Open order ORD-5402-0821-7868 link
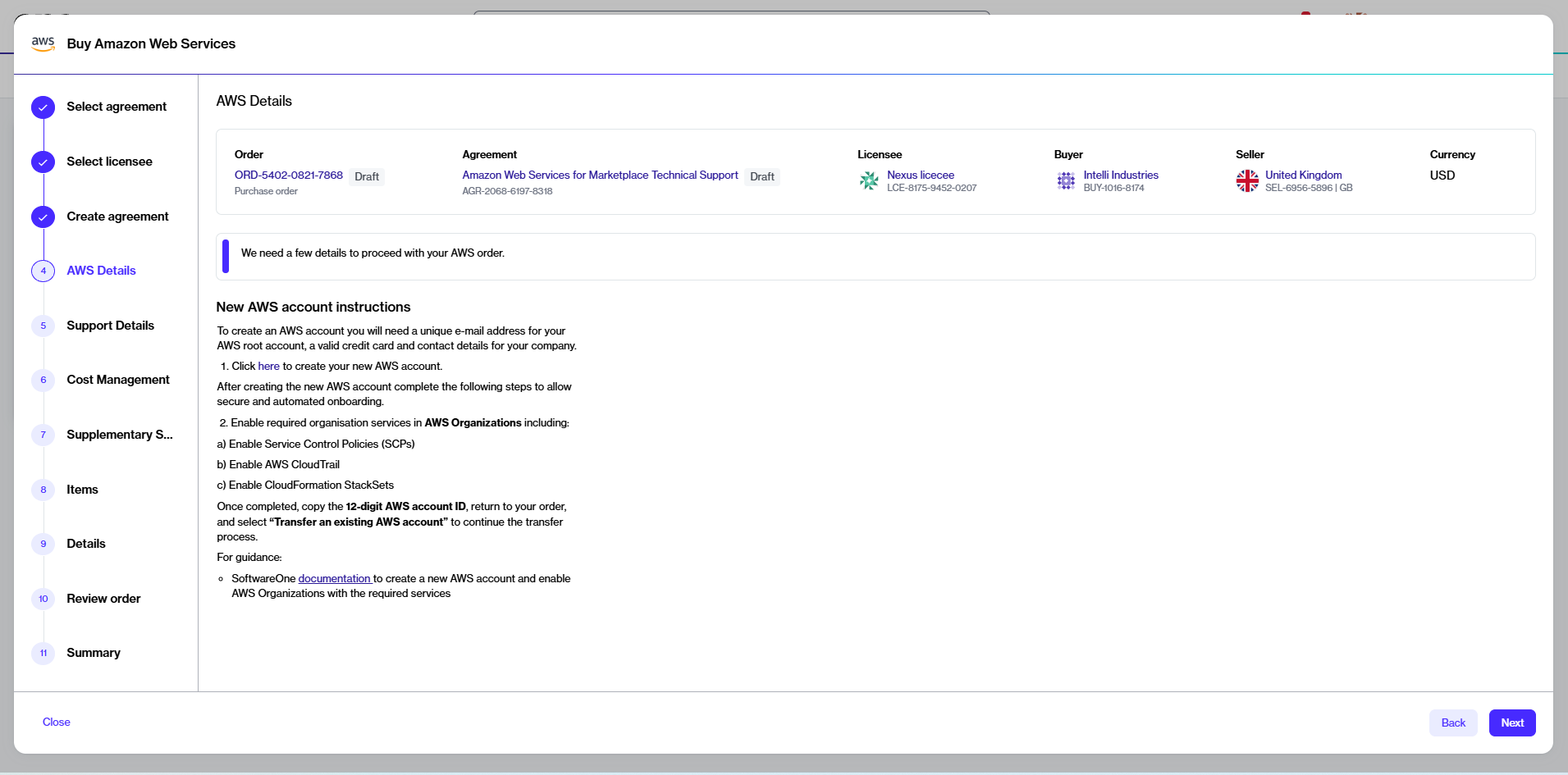This screenshot has width=1568, height=775. tap(288, 176)
